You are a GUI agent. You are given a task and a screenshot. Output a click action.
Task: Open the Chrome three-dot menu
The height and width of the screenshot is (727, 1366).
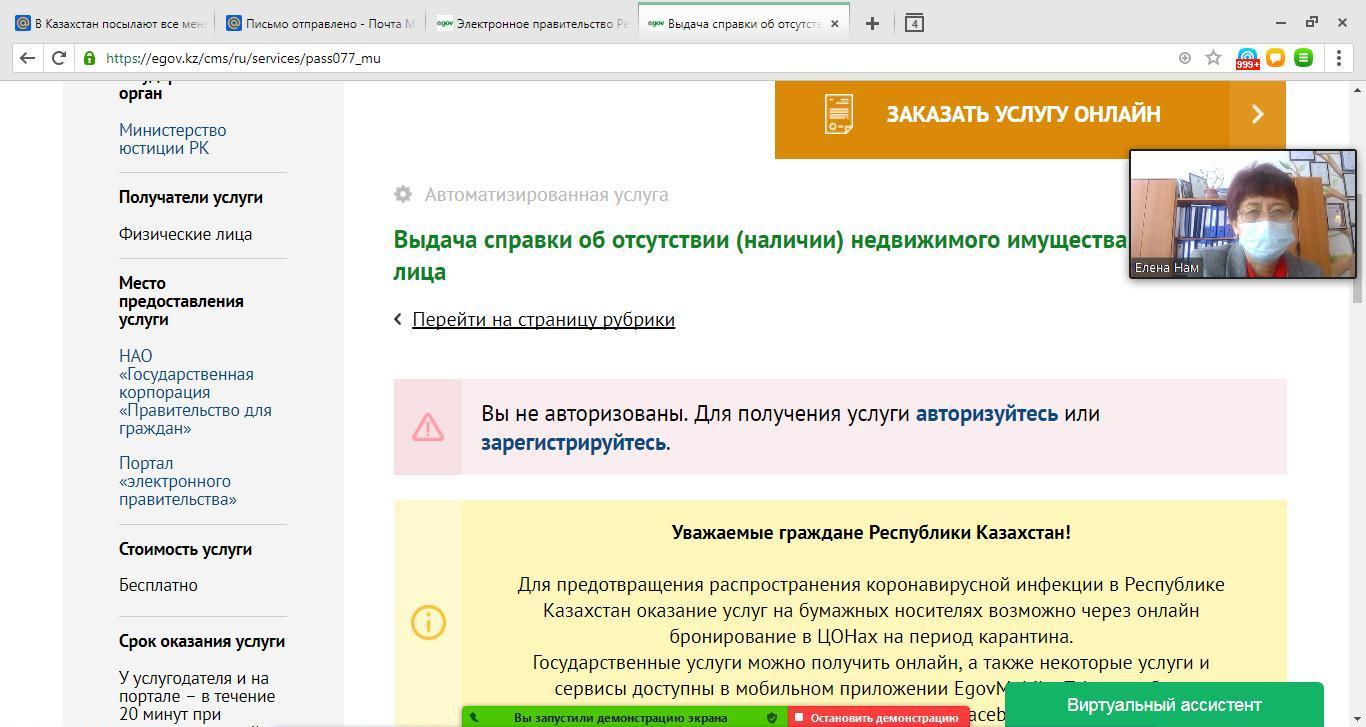[x=1339, y=58]
